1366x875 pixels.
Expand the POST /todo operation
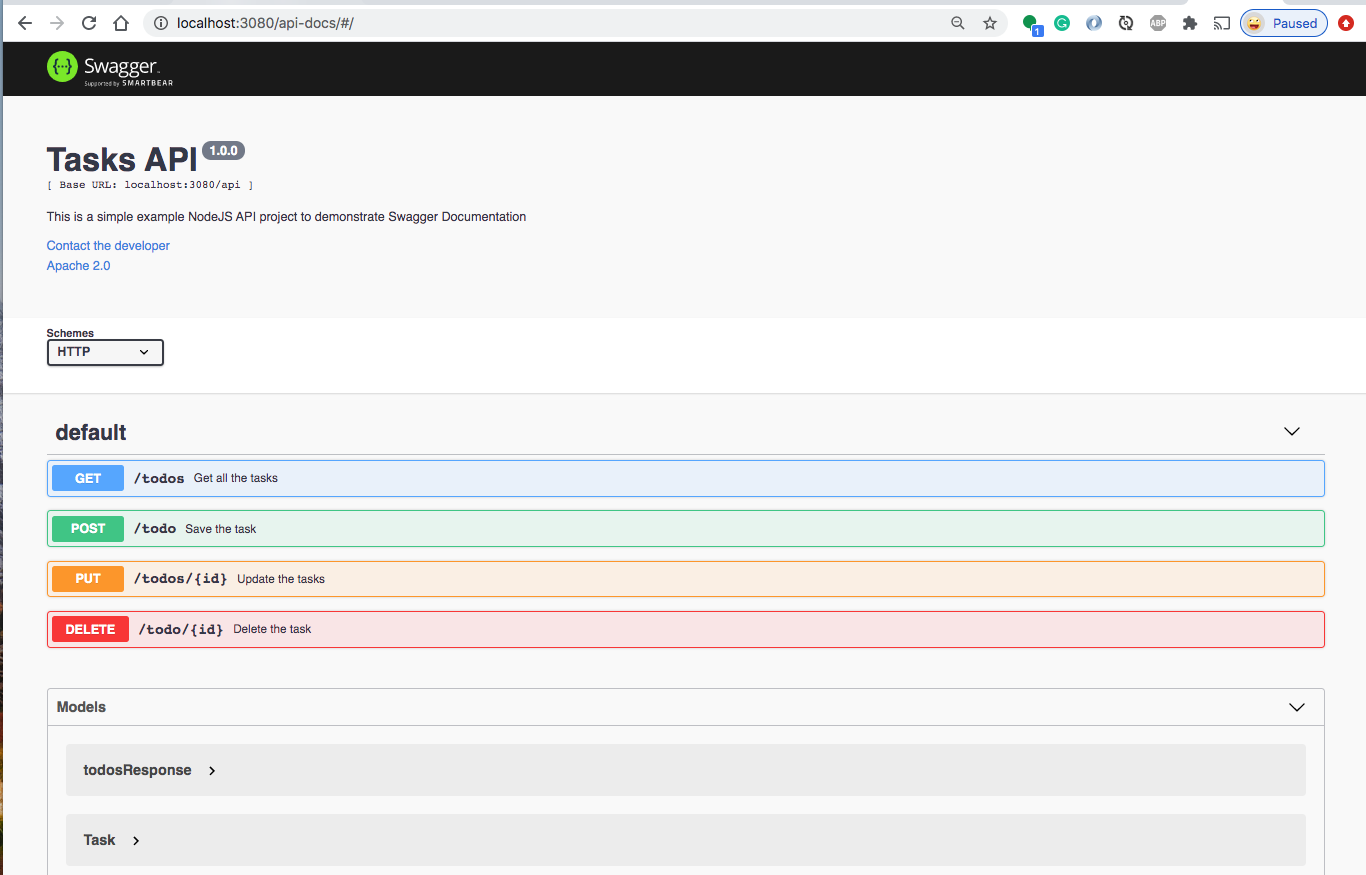click(686, 528)
